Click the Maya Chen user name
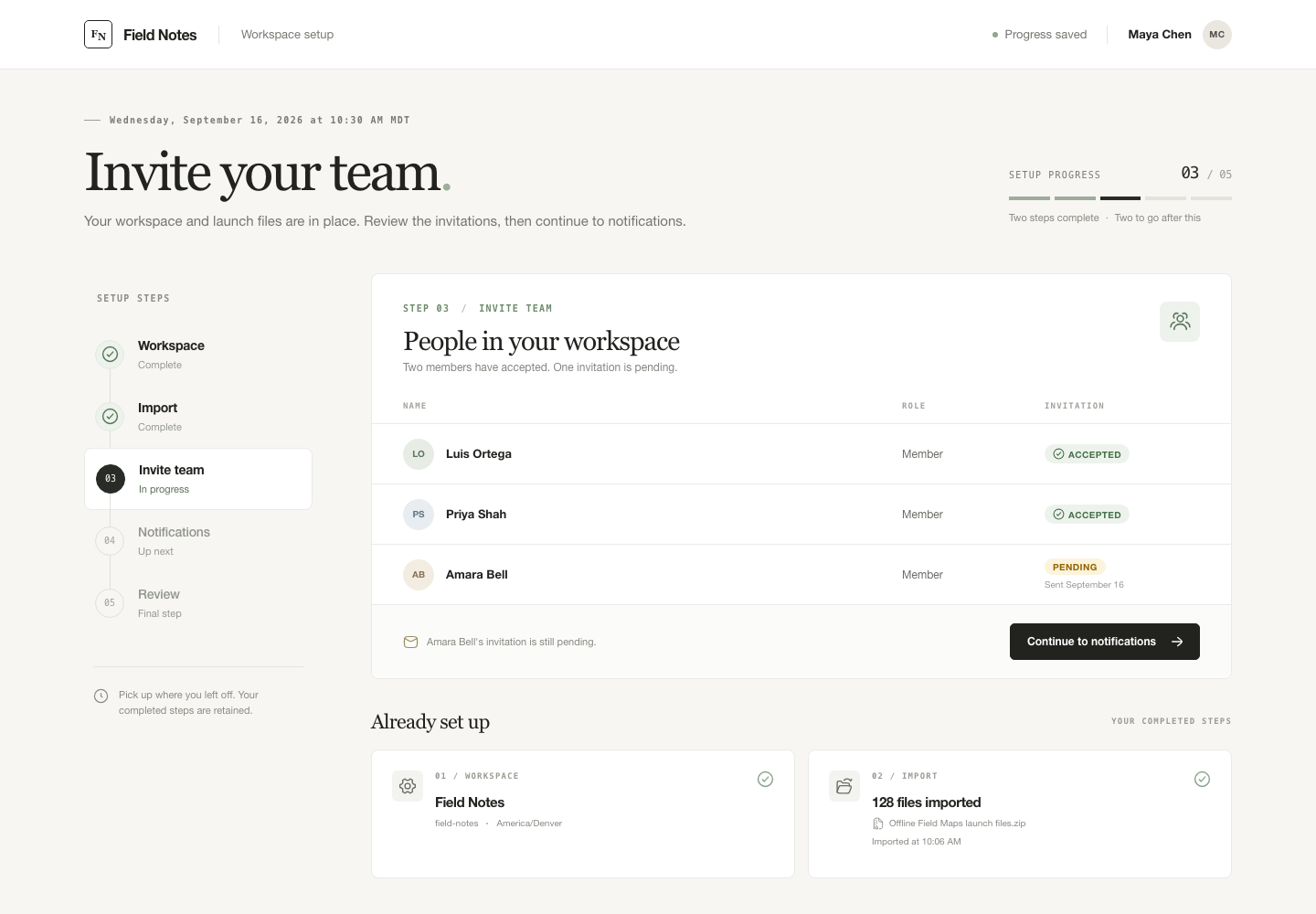This screenshot has height=914, width=1316. pos(1160,35)
